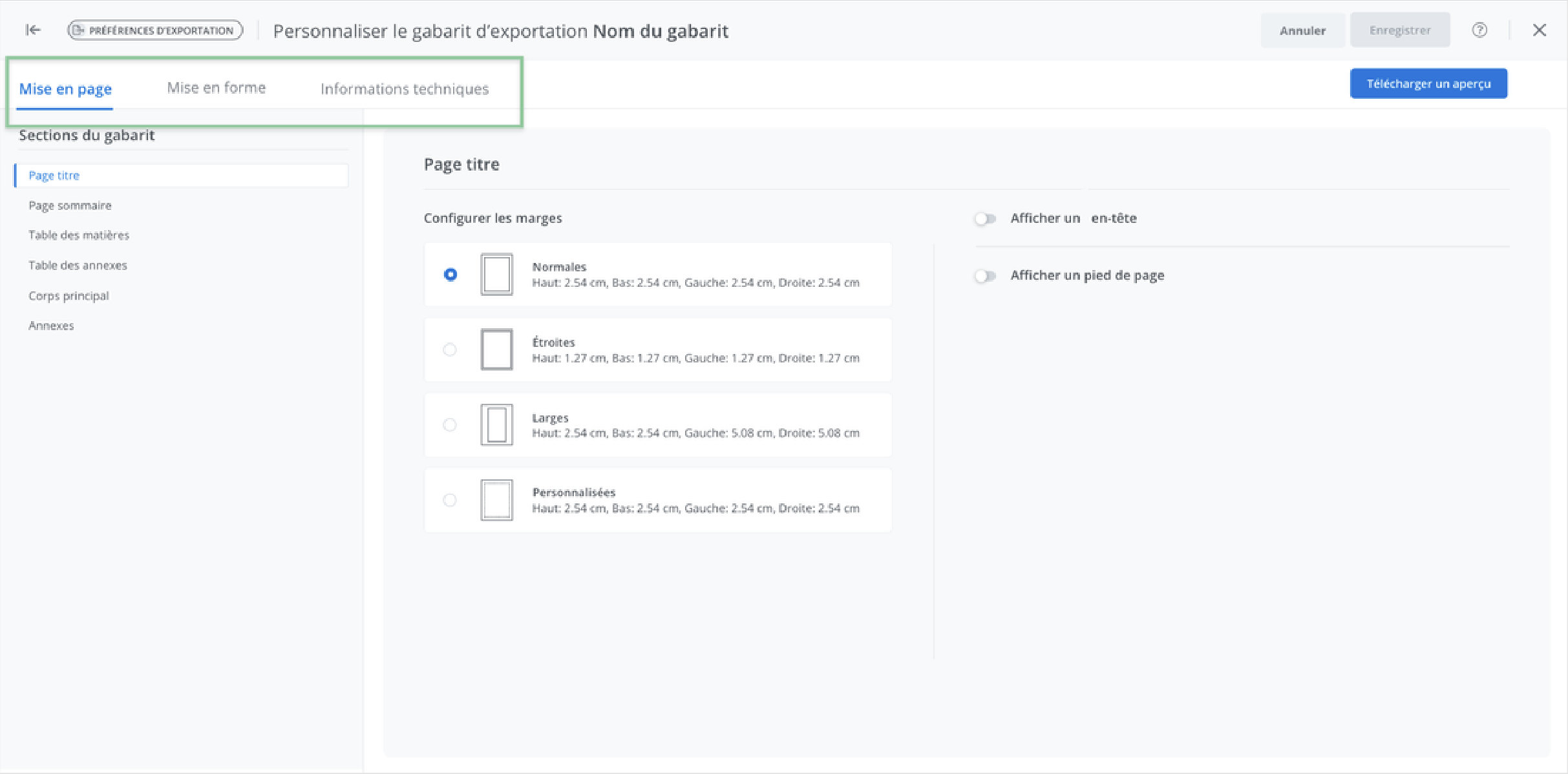This screenshot has height=774, width=1568.
Task: Open the Informations techniques tab
Action: click(405, 89)
